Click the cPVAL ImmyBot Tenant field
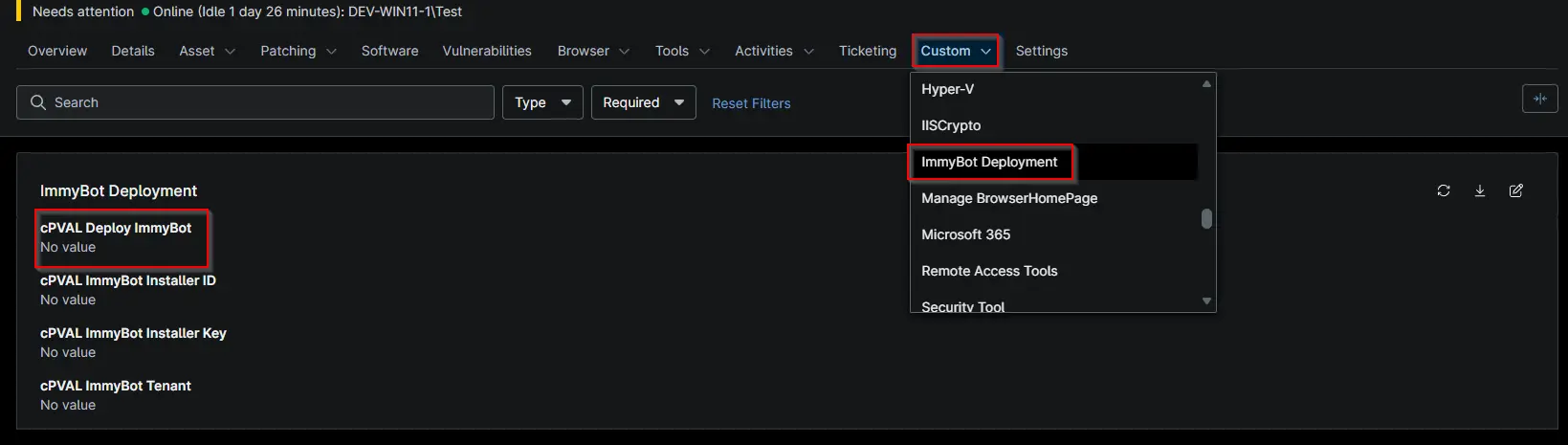Image resolution: width=1568 pixels, height=445 pixels. (116, 395)
